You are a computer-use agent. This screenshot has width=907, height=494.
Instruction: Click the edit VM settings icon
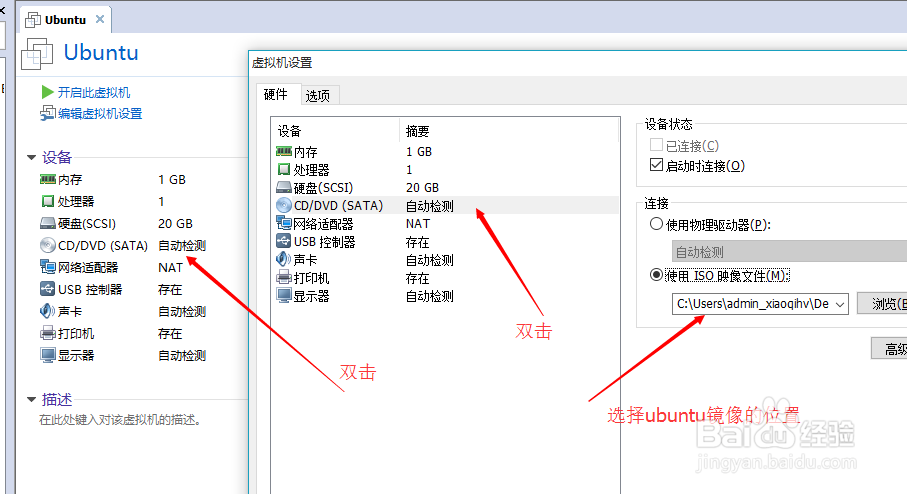(x=47, y=113)
